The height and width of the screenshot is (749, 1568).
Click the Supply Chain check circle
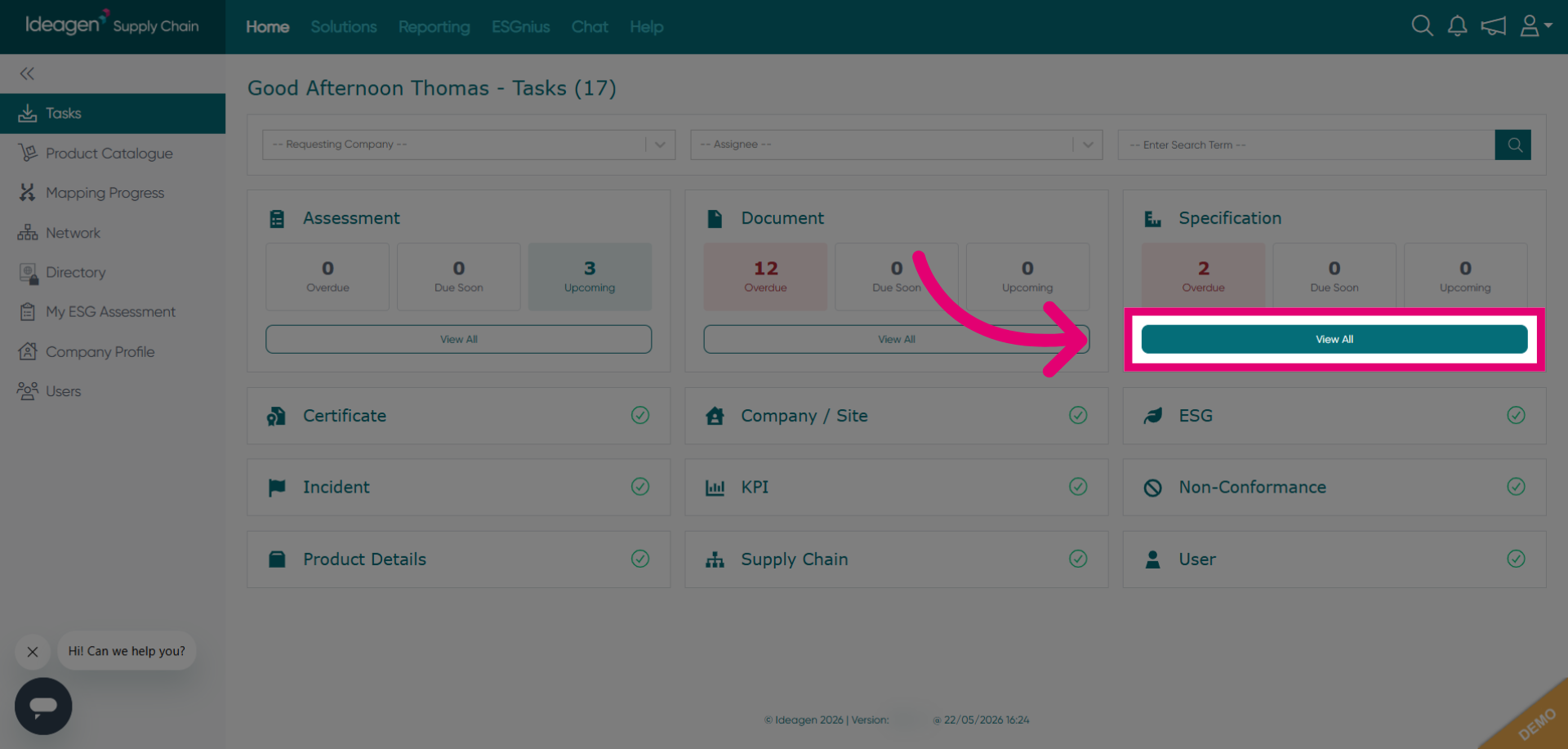(x=1078, y=559)
